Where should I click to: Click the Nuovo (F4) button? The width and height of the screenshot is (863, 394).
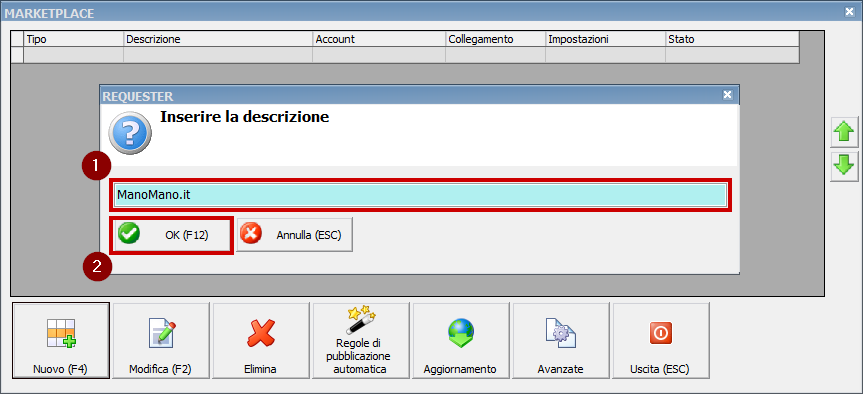pyautogui.click(x=61, y=340)
